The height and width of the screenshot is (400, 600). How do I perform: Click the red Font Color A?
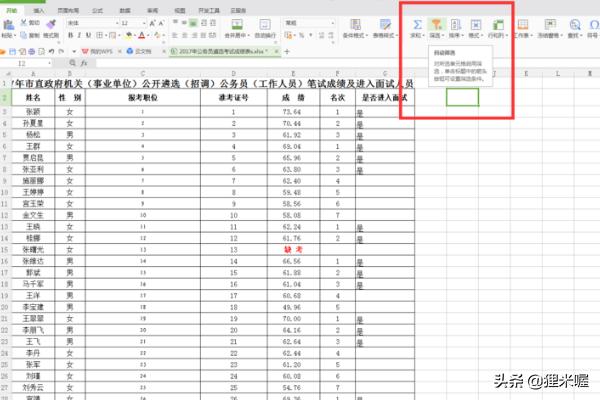(142, 35)
